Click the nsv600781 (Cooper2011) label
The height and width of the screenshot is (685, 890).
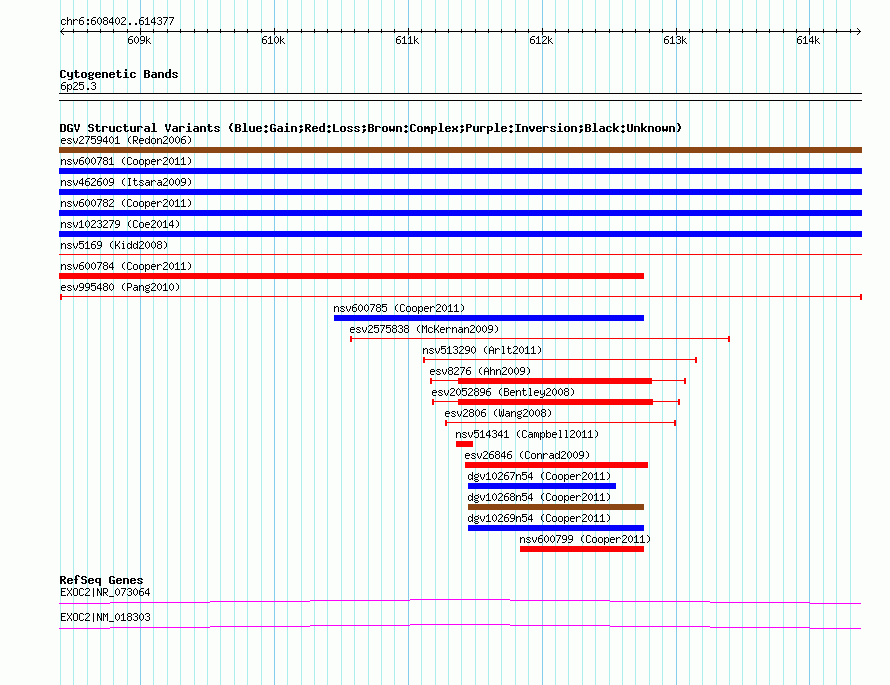coord(126,161)
